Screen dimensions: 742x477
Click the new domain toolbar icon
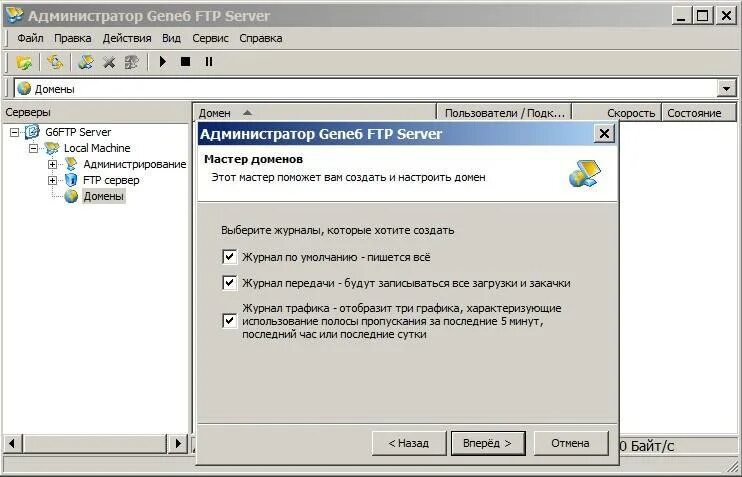[x=86, y=62]
